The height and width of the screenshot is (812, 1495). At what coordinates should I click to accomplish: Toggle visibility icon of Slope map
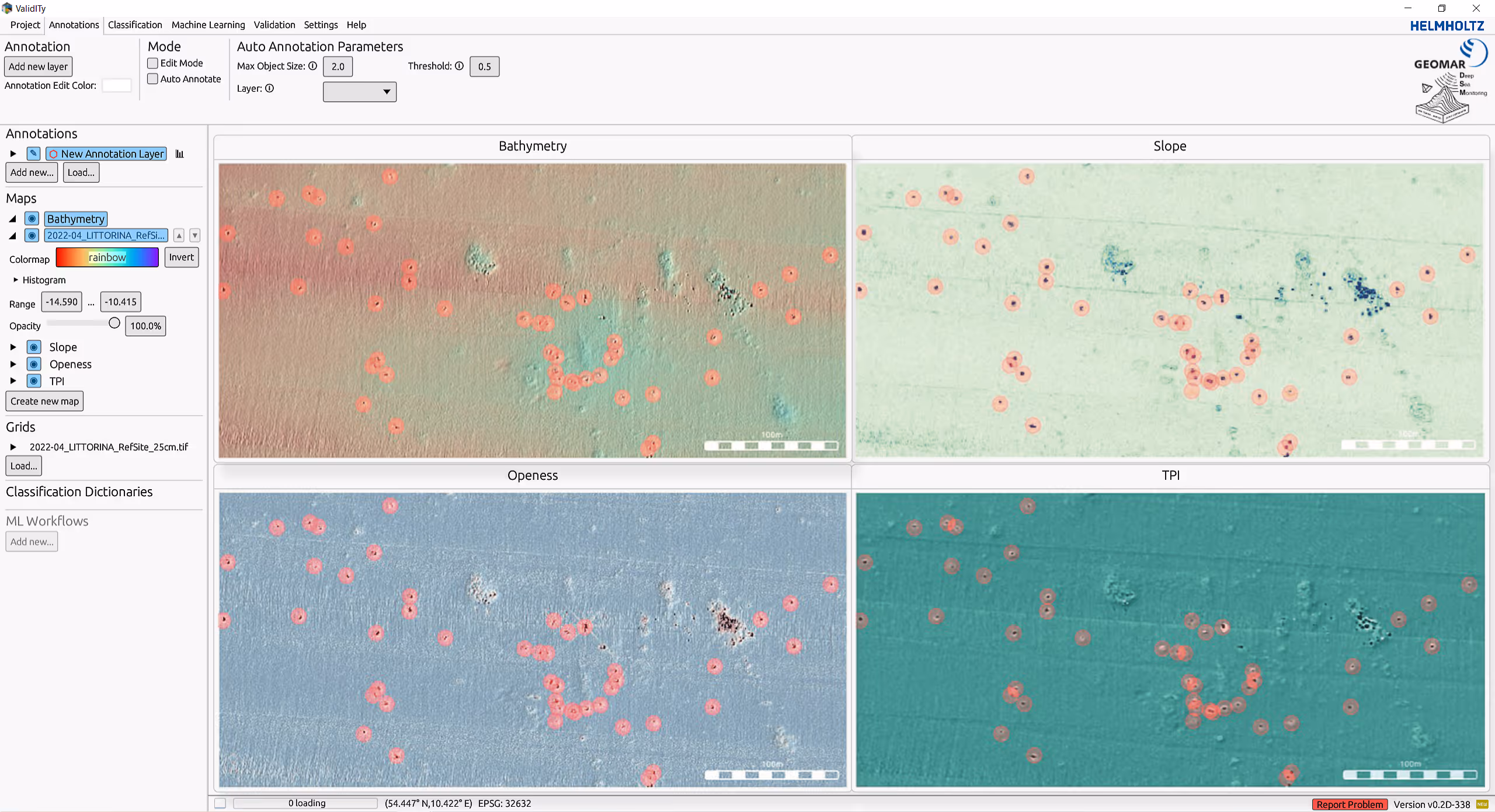coord(34,347)
